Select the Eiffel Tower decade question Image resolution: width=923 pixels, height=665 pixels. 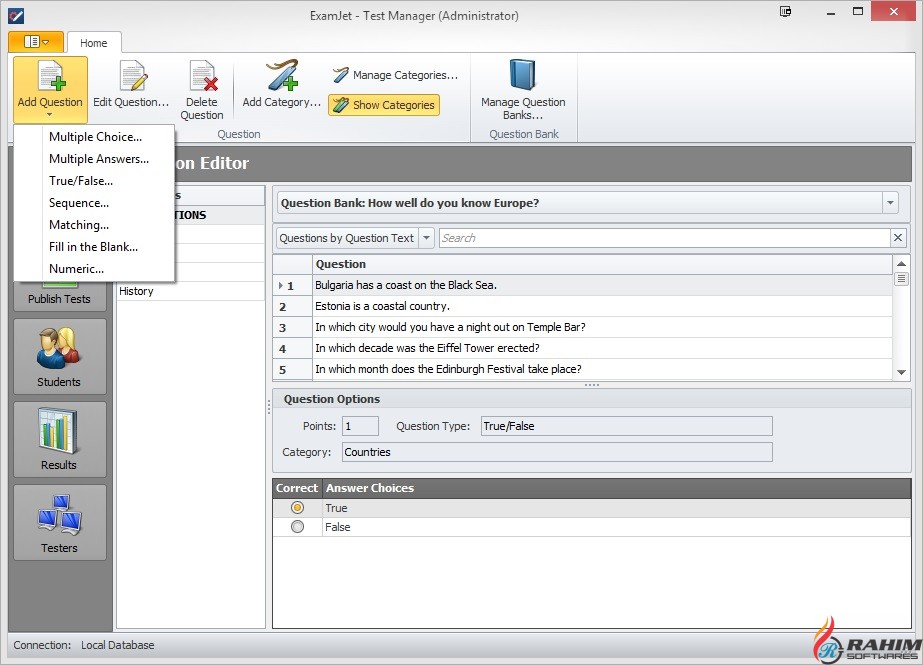click(602, 348)
